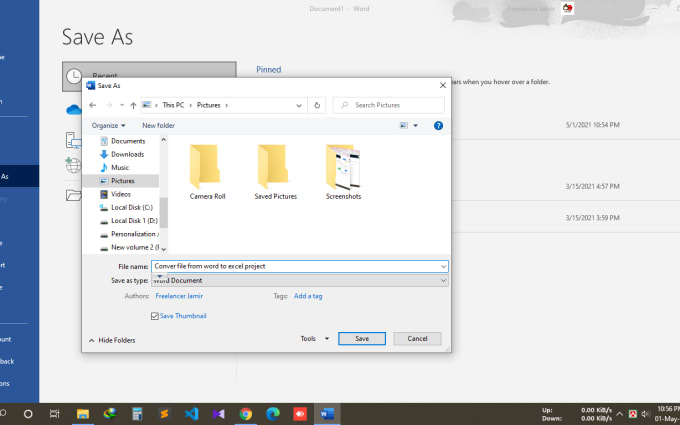
Task: Open Visual Studio Code from taskbar
Action: [x=191, y=414]
